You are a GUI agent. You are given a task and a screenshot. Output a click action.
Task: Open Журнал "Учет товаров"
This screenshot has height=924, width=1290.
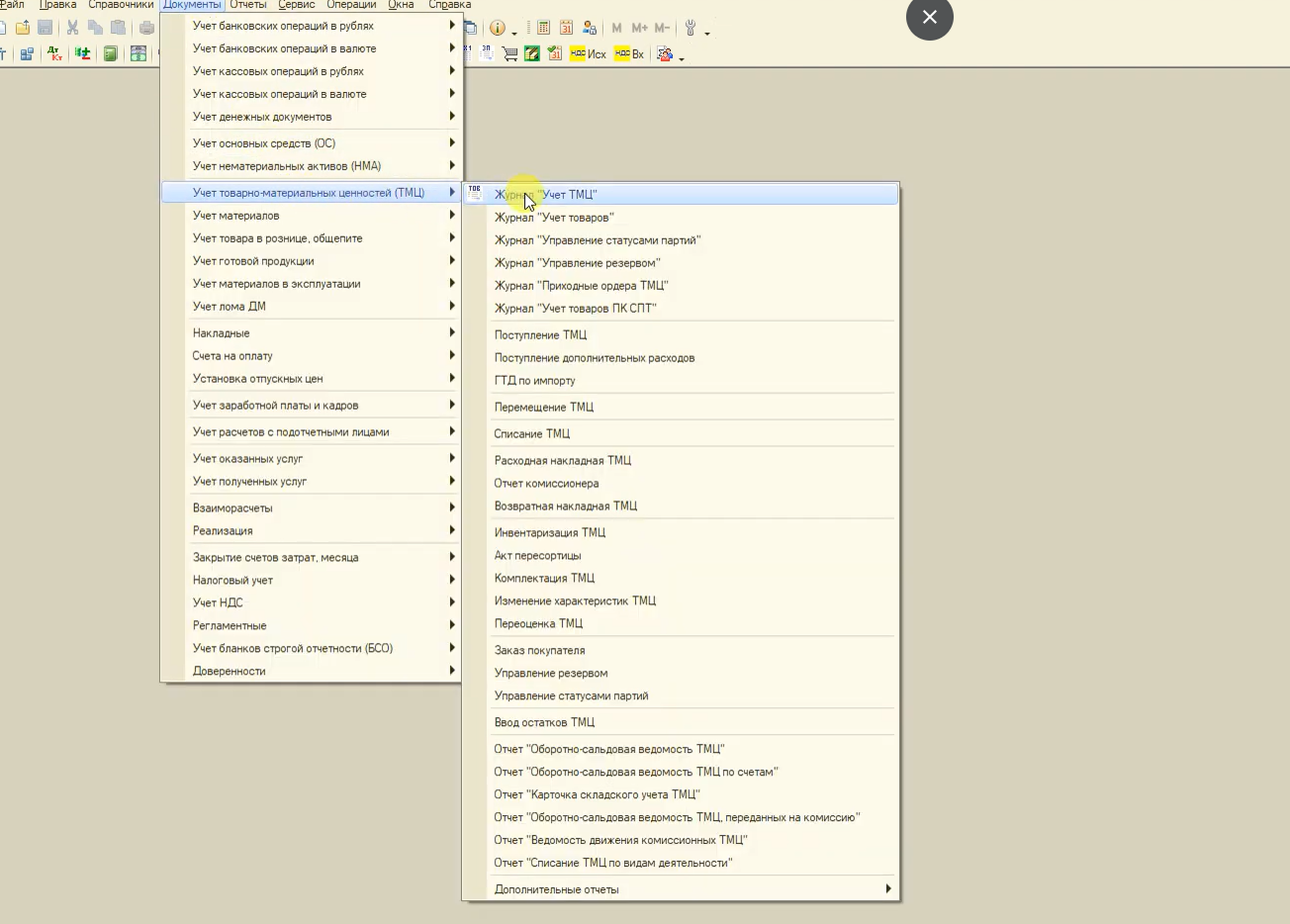click(681, 218)
